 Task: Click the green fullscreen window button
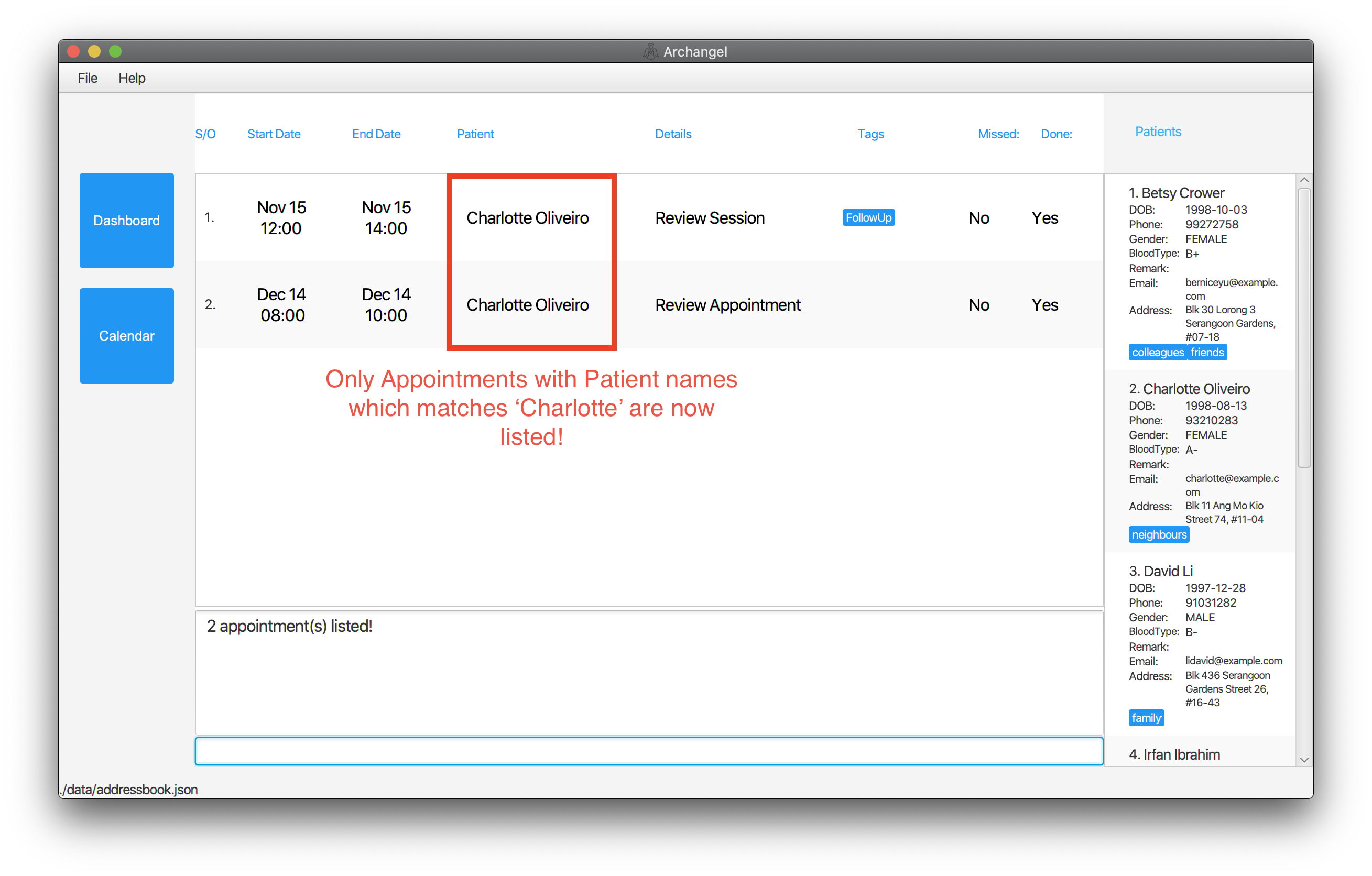click(115, 52)
